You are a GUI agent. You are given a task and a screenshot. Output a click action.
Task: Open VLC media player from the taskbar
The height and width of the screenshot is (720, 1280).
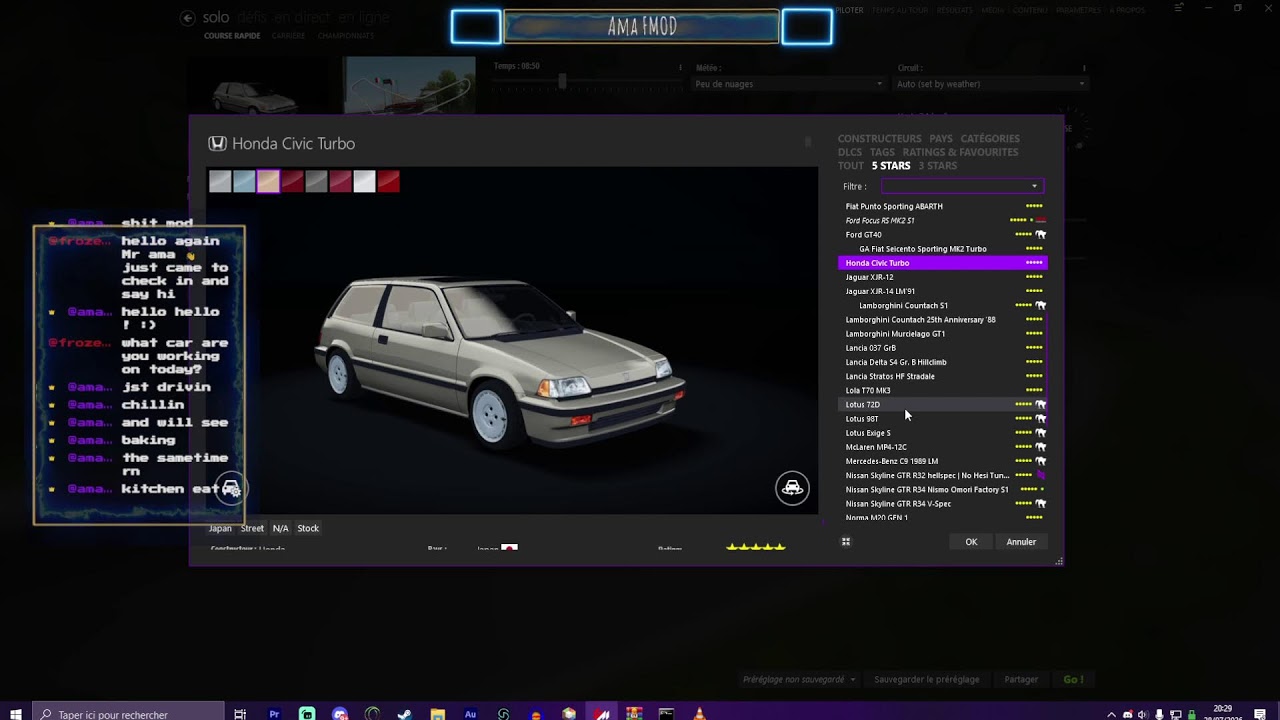click(x=699, y=714)
